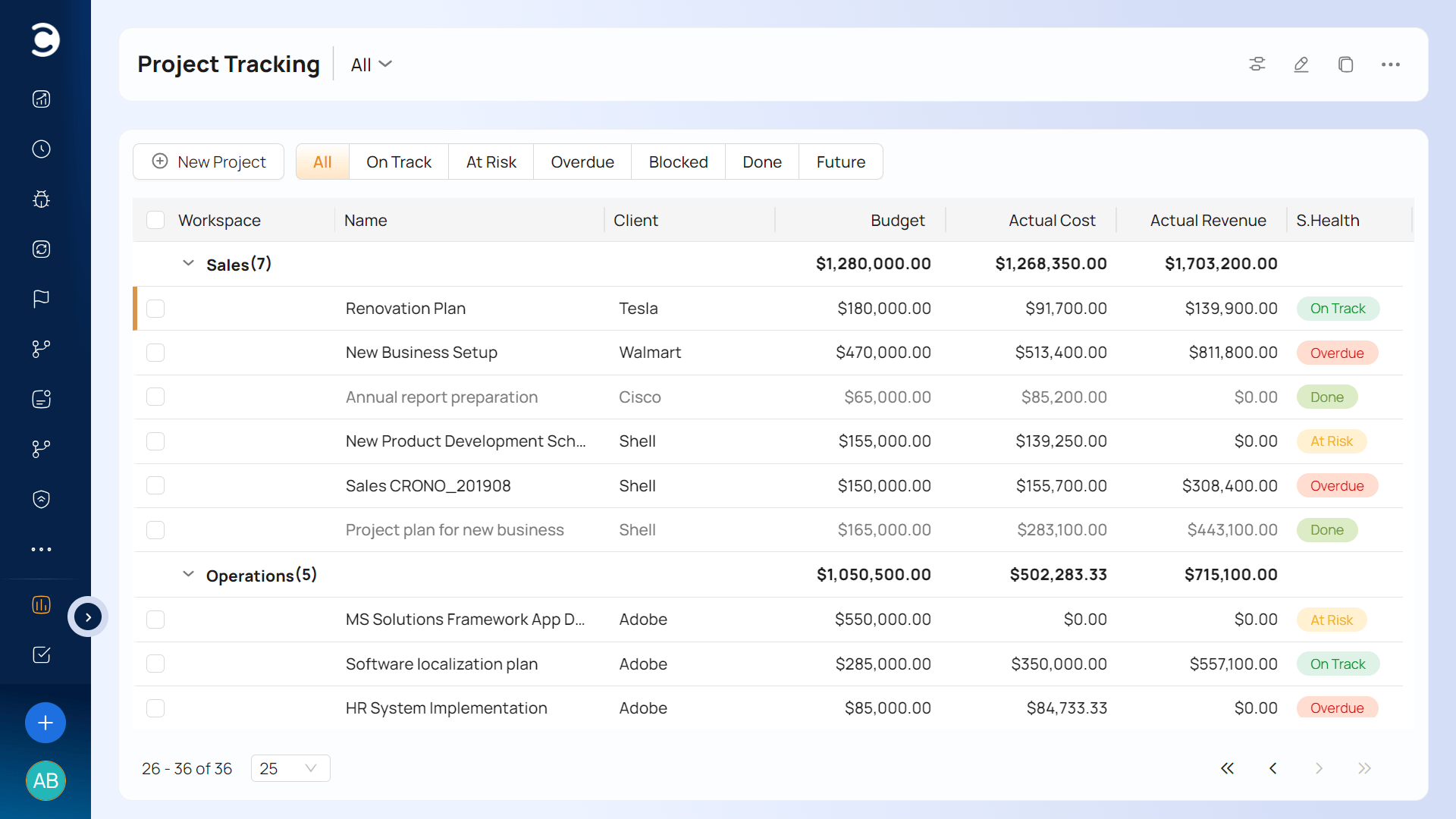The image size is (1456, 819).
Task: Go to the previous page arrow
Action: [1273, 768]
